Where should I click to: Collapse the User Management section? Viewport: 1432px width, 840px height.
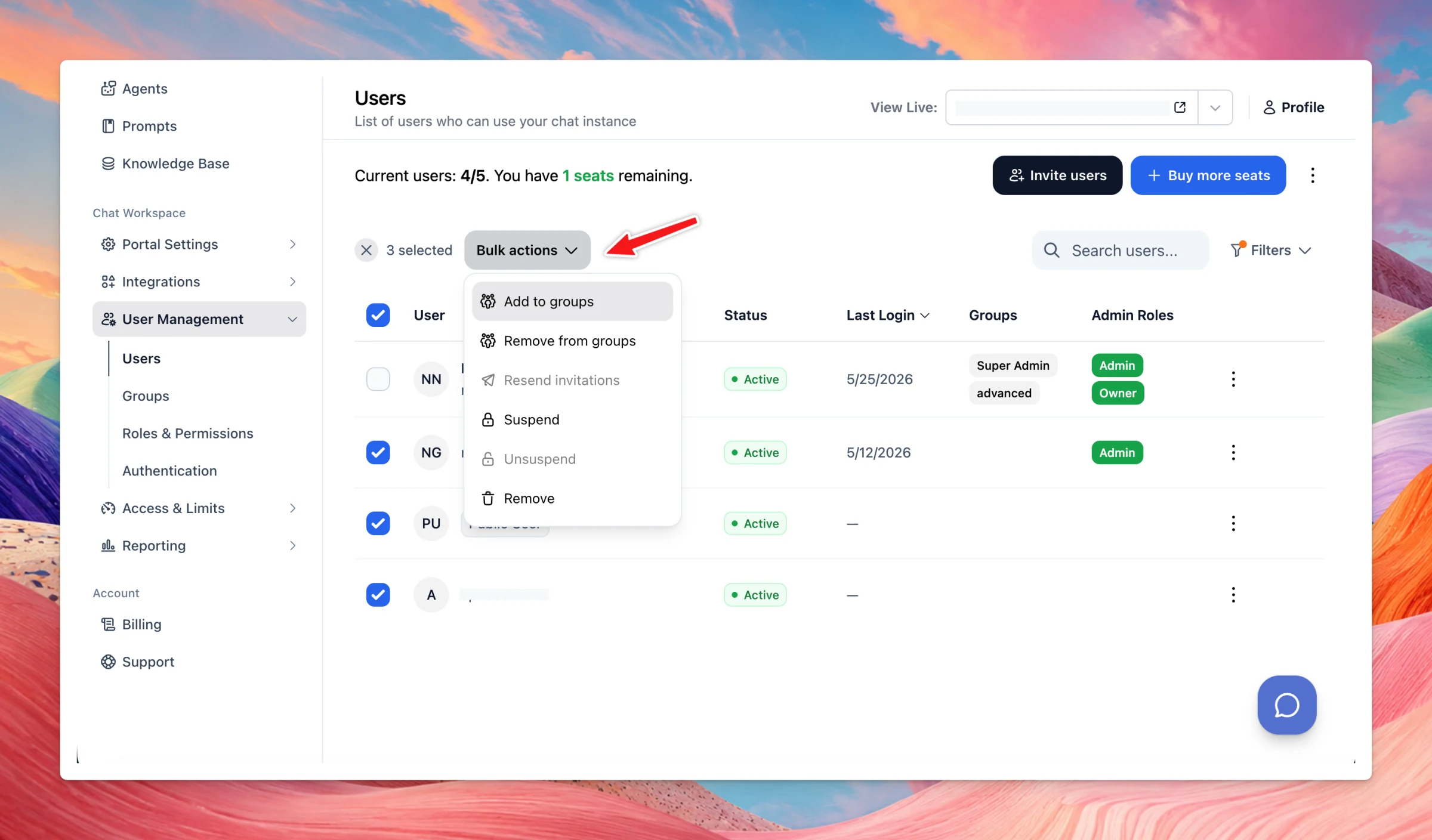pyautogui.click(x=199, y=319)
